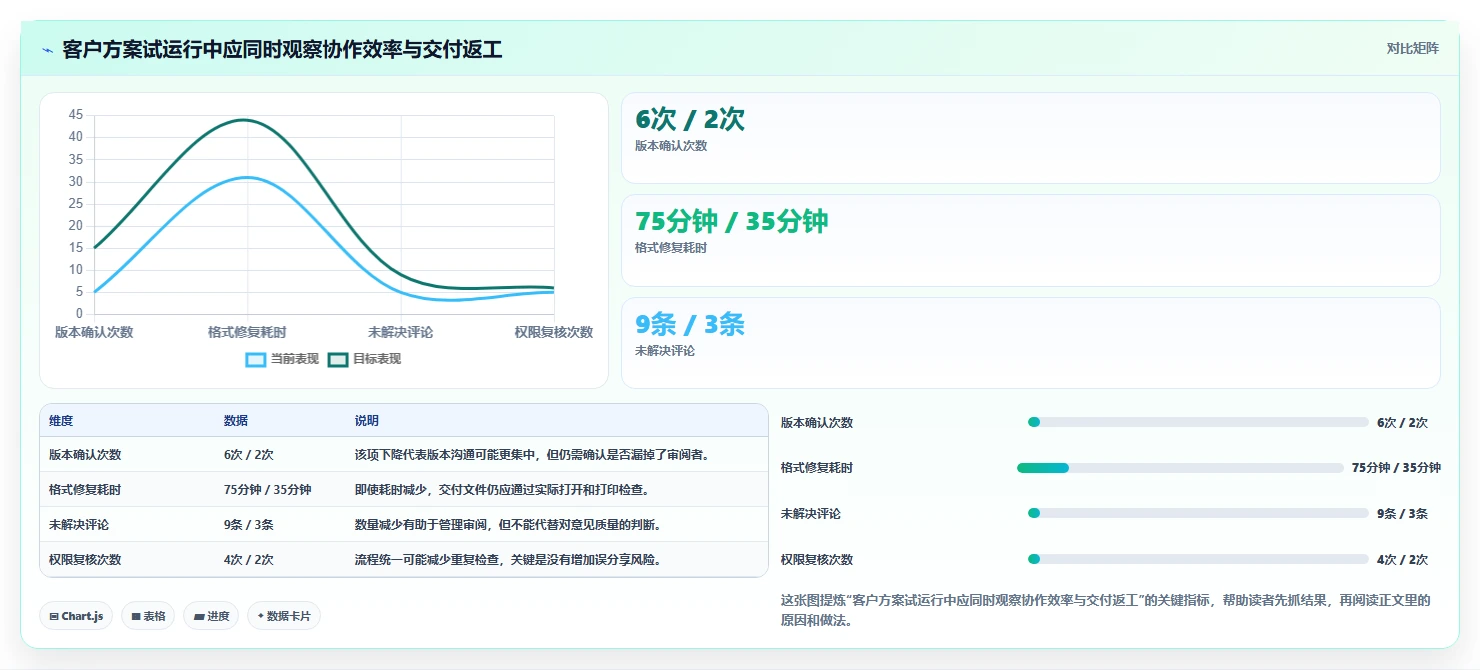Click the 未解决评论 chart axis label
This screenshot has height=670, width=1480.
(x=401, y=332)
